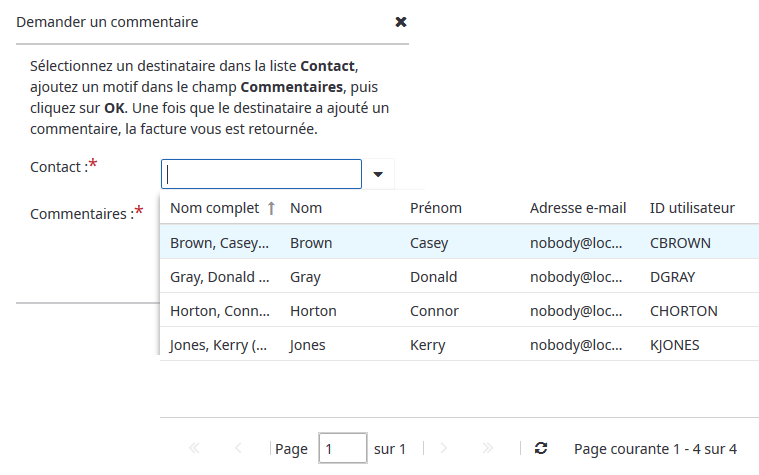This screenshot has height=475, width=759.
Task: Select Brown, Casey contact row
Action: pyautogui.click(x=218, y=243)
